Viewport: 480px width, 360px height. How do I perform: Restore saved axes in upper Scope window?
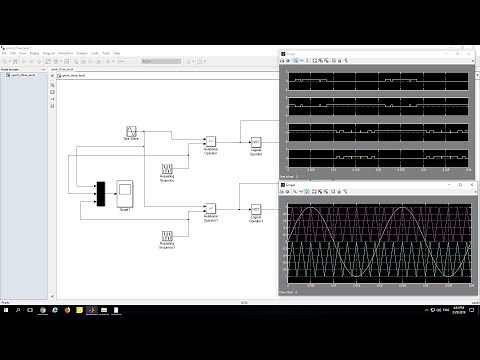(x=326, y=60)
